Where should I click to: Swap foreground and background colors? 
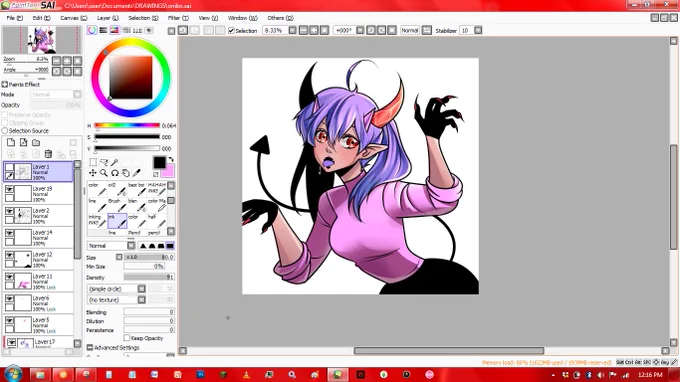[171, 159]
